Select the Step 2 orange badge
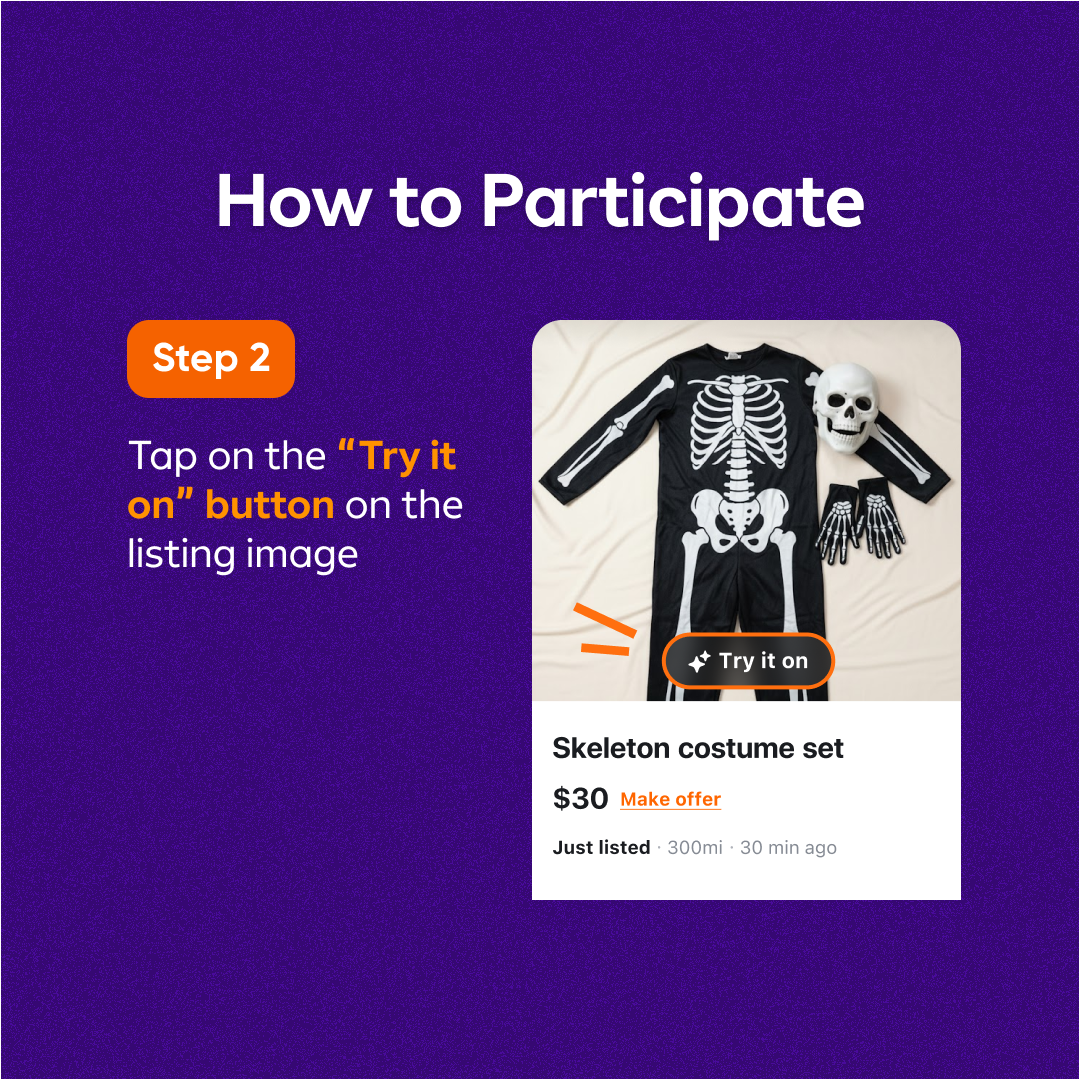 coord(211,359)
